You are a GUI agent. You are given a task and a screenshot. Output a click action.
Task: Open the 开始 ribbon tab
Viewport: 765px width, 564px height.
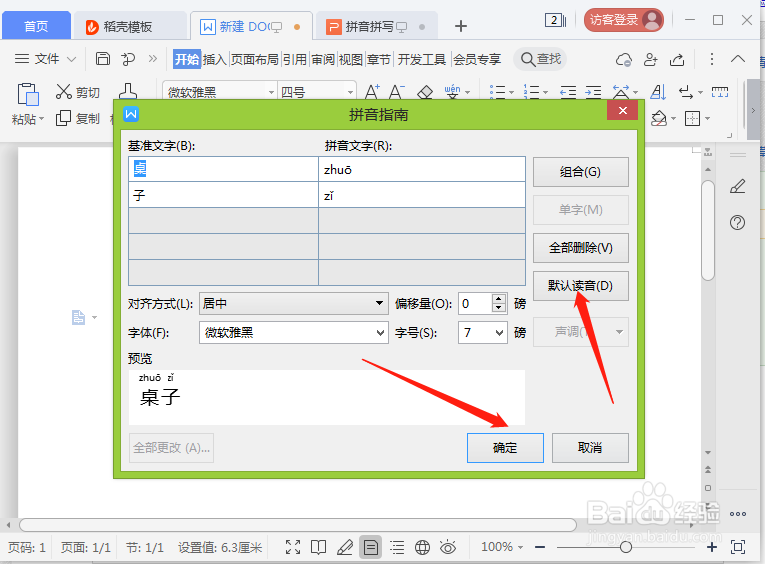tap(187, 59)
